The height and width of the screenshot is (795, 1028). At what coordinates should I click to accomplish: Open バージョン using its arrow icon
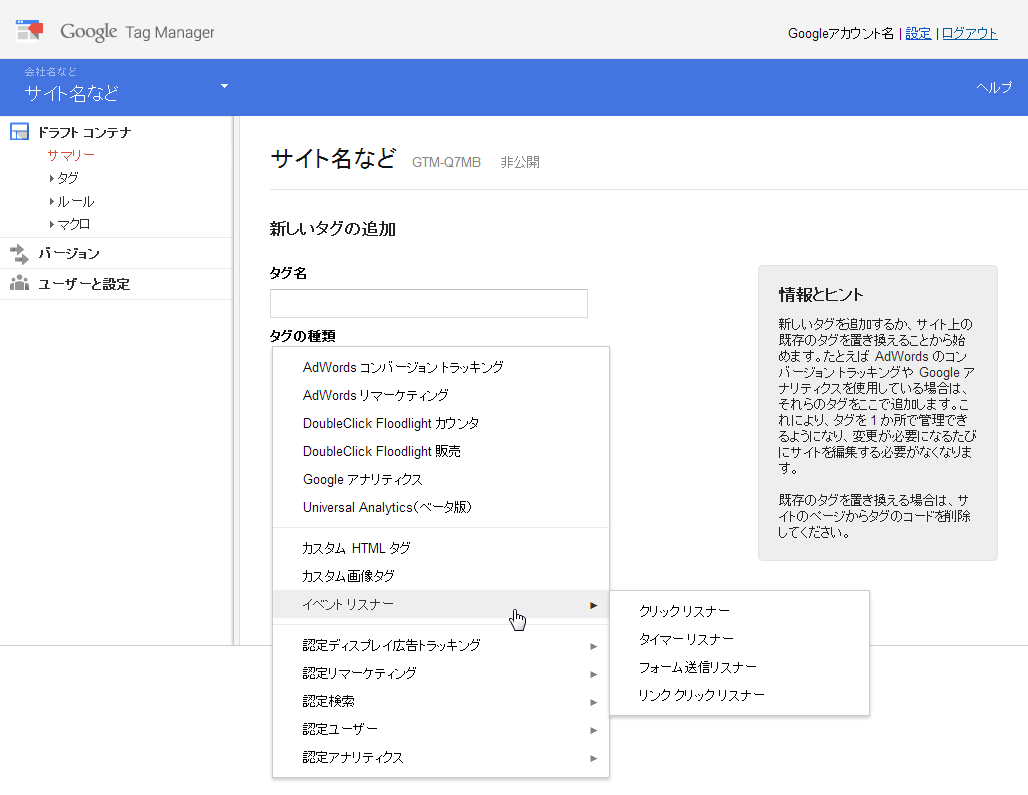tap(18, 254)
